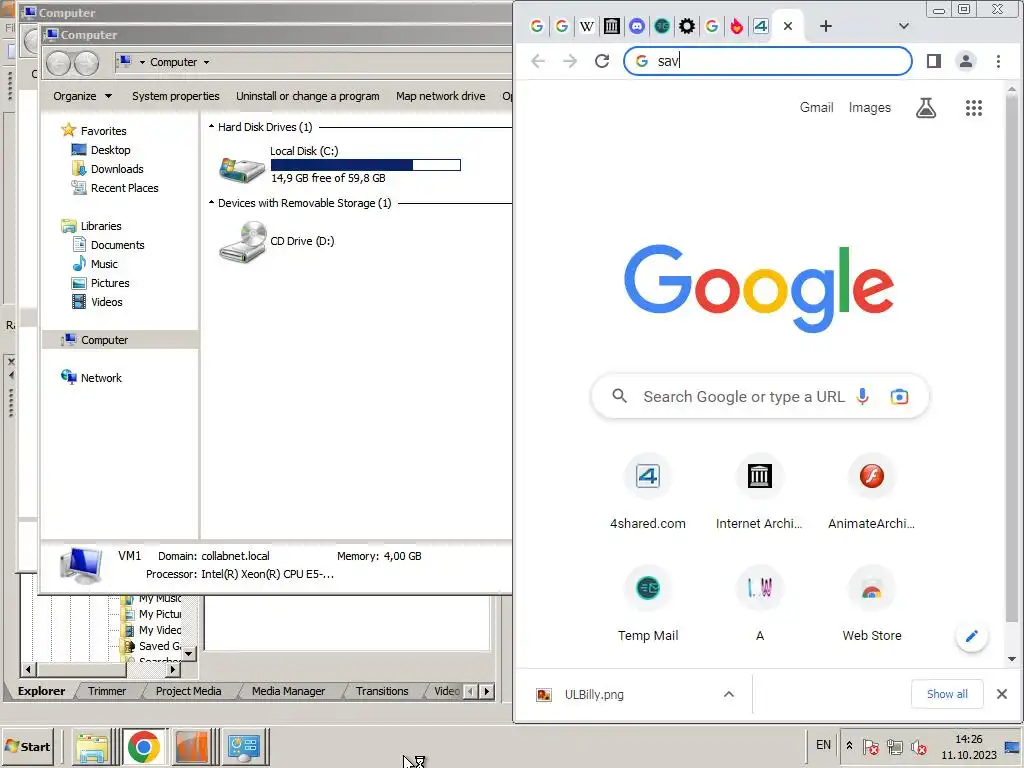1024x768 pixels.
Task: Collapse the Hard Disk Drives group
Action: [212, 127]
